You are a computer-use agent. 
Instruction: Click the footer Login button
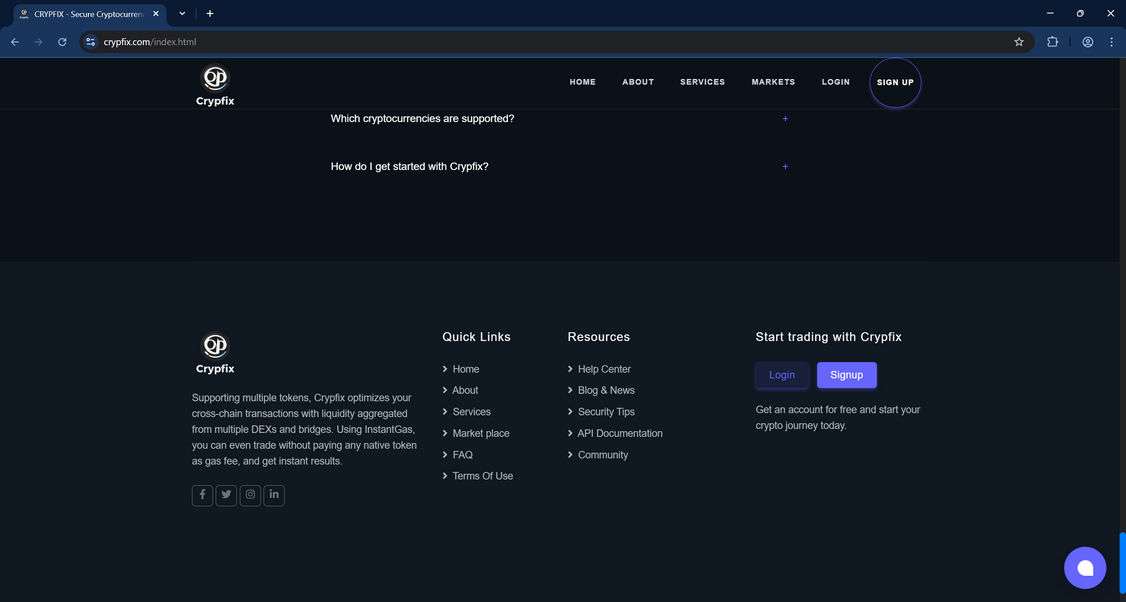[782, 375]
